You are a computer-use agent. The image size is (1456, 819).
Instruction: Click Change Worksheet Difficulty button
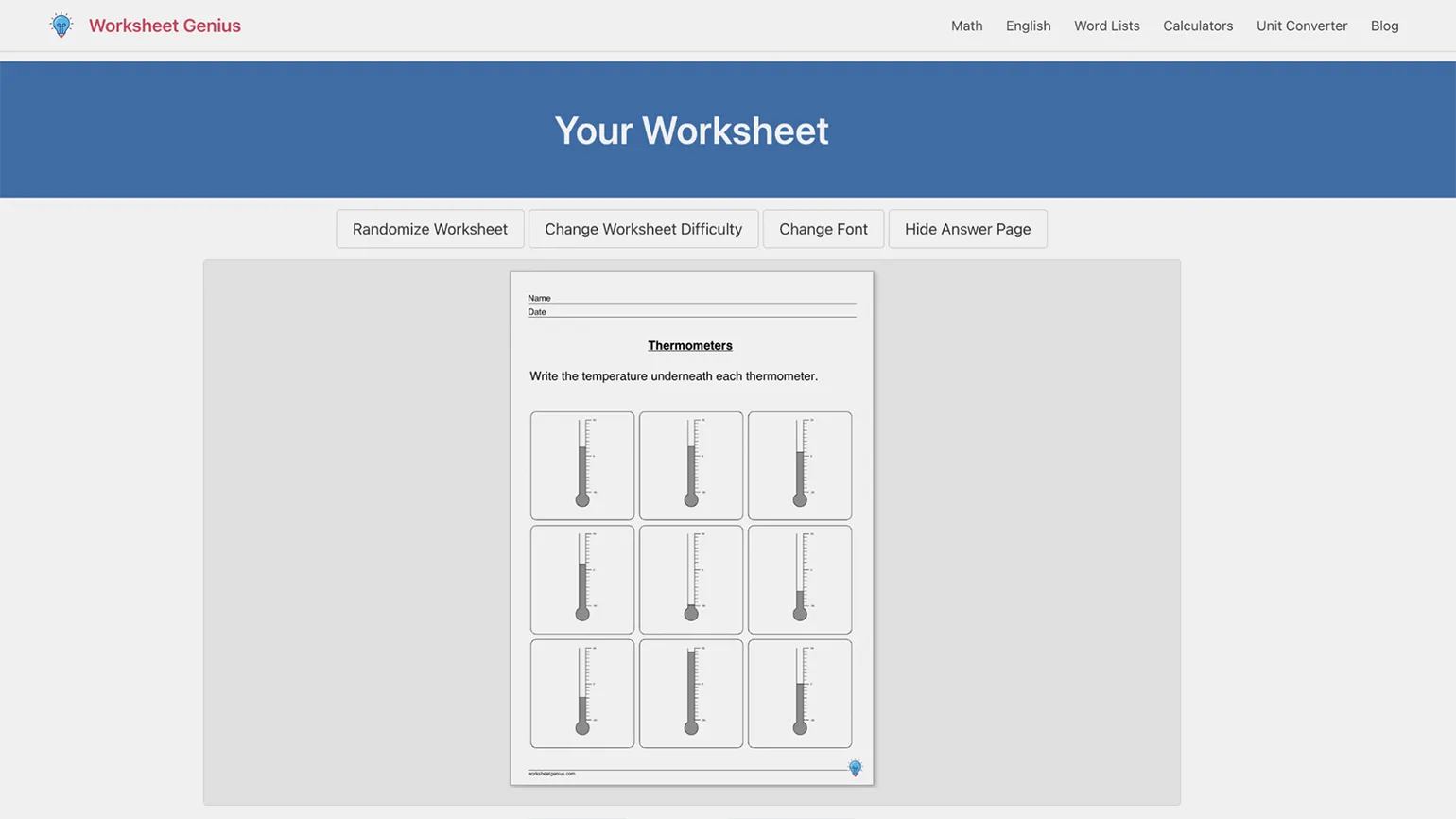[x=643, y=229]
